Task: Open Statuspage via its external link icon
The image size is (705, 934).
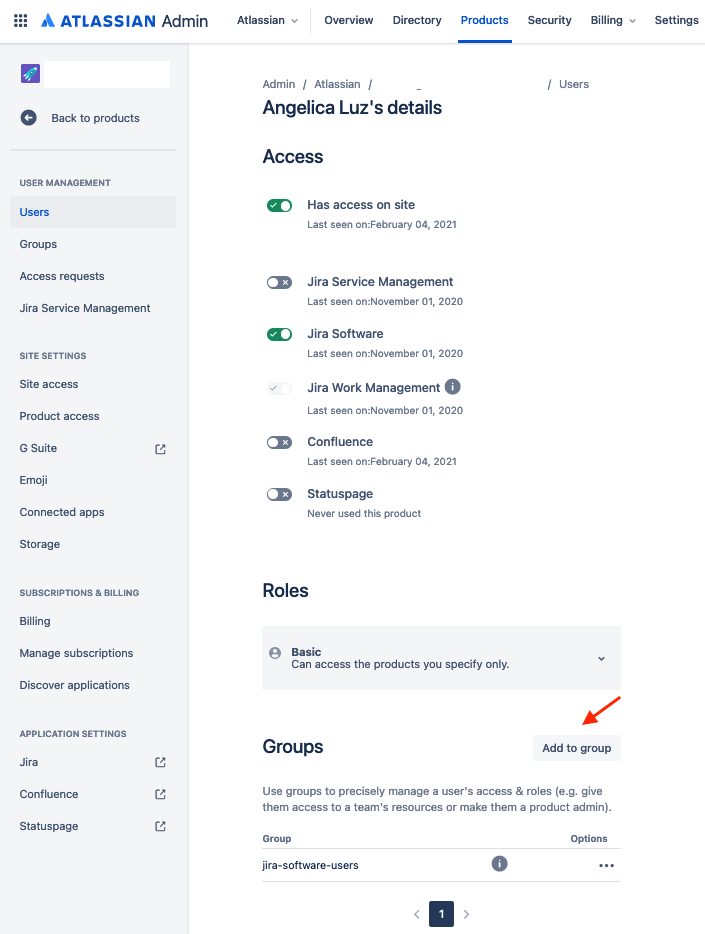Action: coord(160,826)
